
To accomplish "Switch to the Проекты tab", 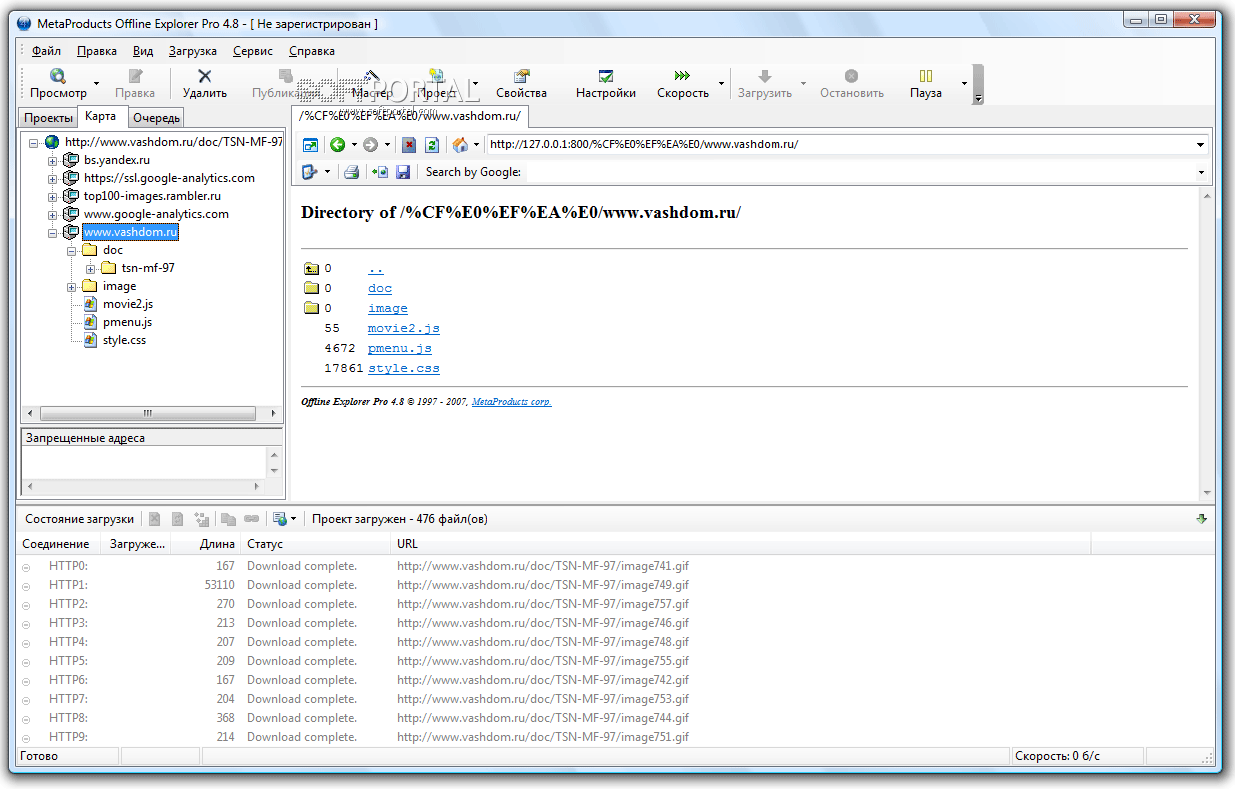I will (x=49, y=118).
